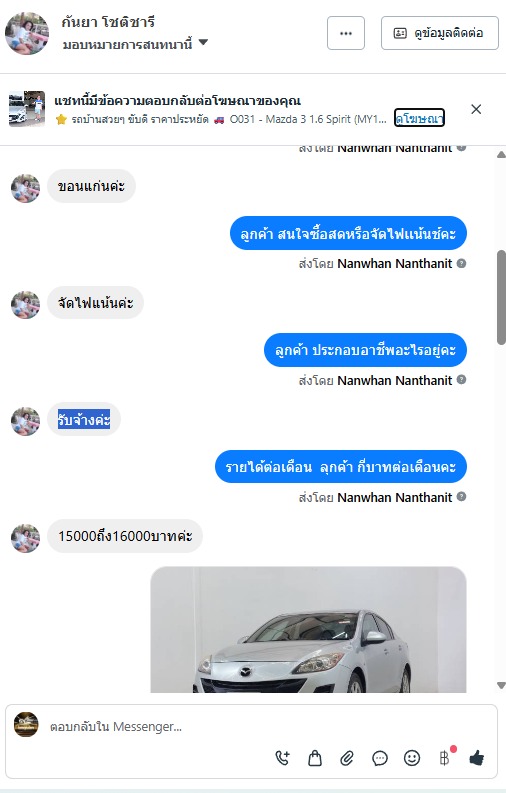Open the emoji smiley picker

(412, 758)
